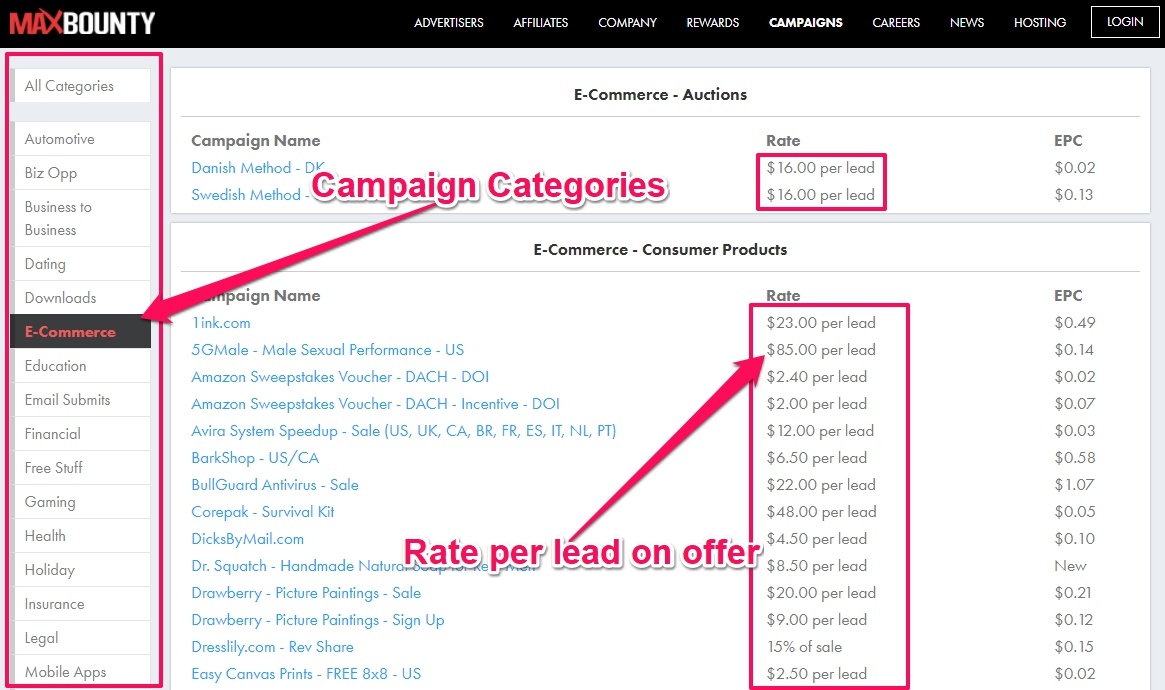Open the DicksByMail.com campaign
The image size is (1165, 690).
point(247,539)
